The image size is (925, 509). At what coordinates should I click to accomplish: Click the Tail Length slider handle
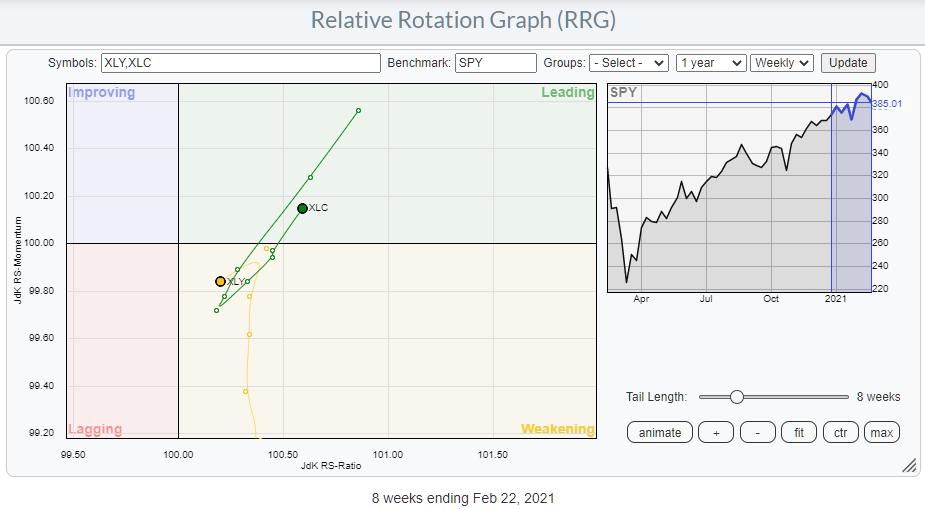click(737, 397)
